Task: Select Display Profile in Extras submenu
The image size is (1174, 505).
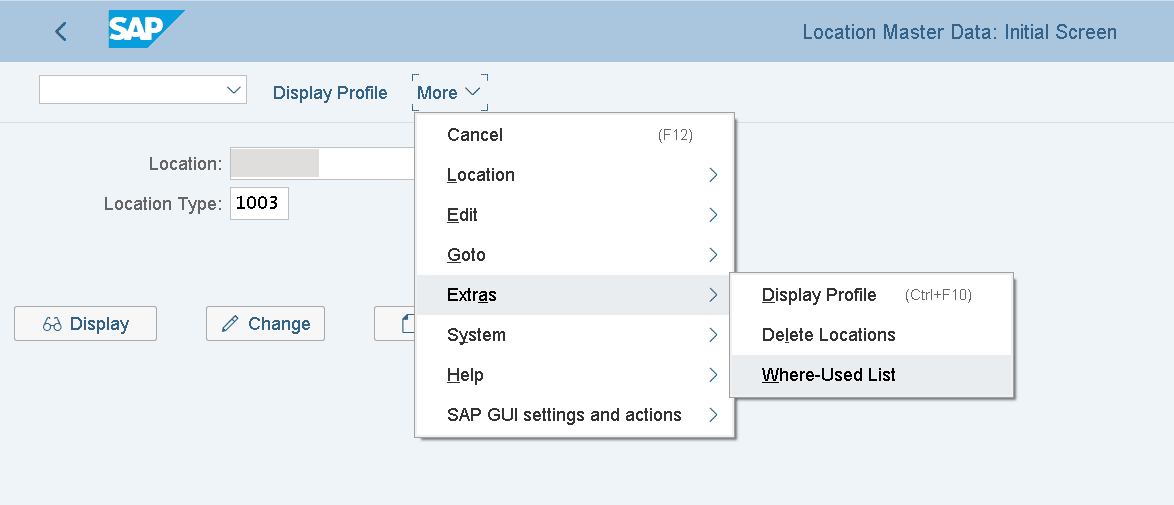Action: click(x=819, y=295)
